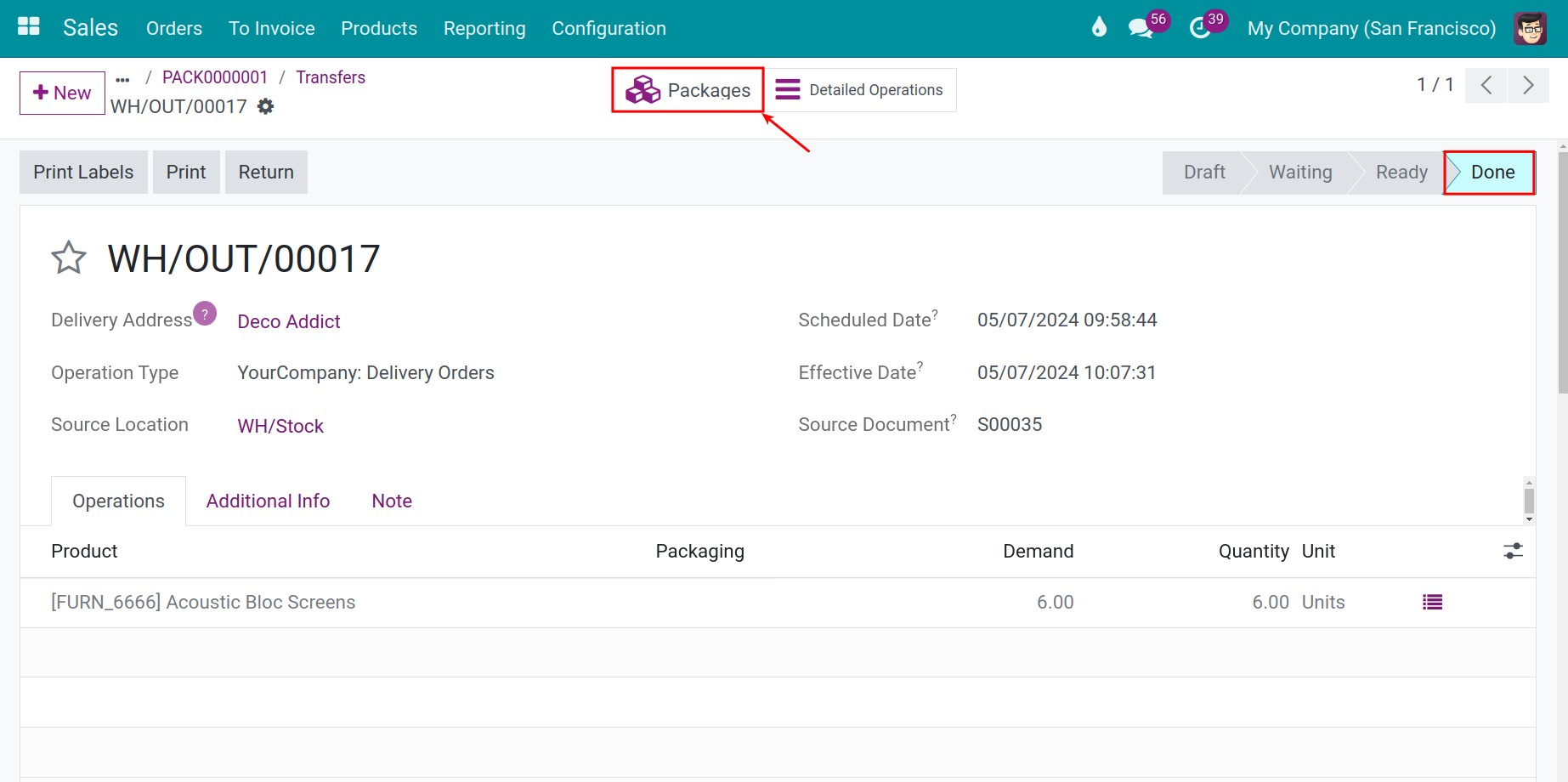Image resolution: width=1568 pixels, height=782 pixels.
Task: Click the Delivery Address help question mark
Action: (205, 314)
